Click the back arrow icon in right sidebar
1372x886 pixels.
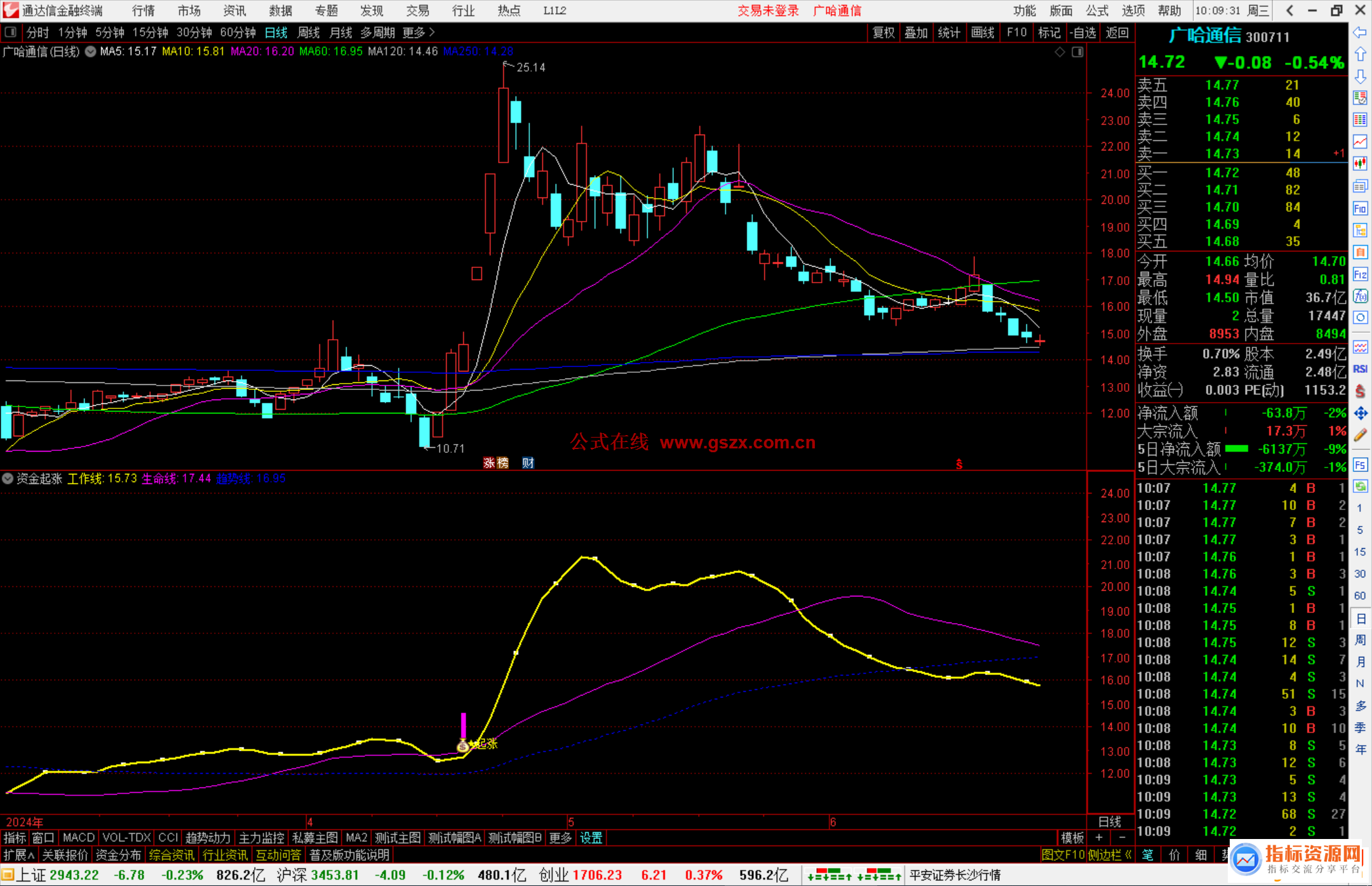[1360, 32]
